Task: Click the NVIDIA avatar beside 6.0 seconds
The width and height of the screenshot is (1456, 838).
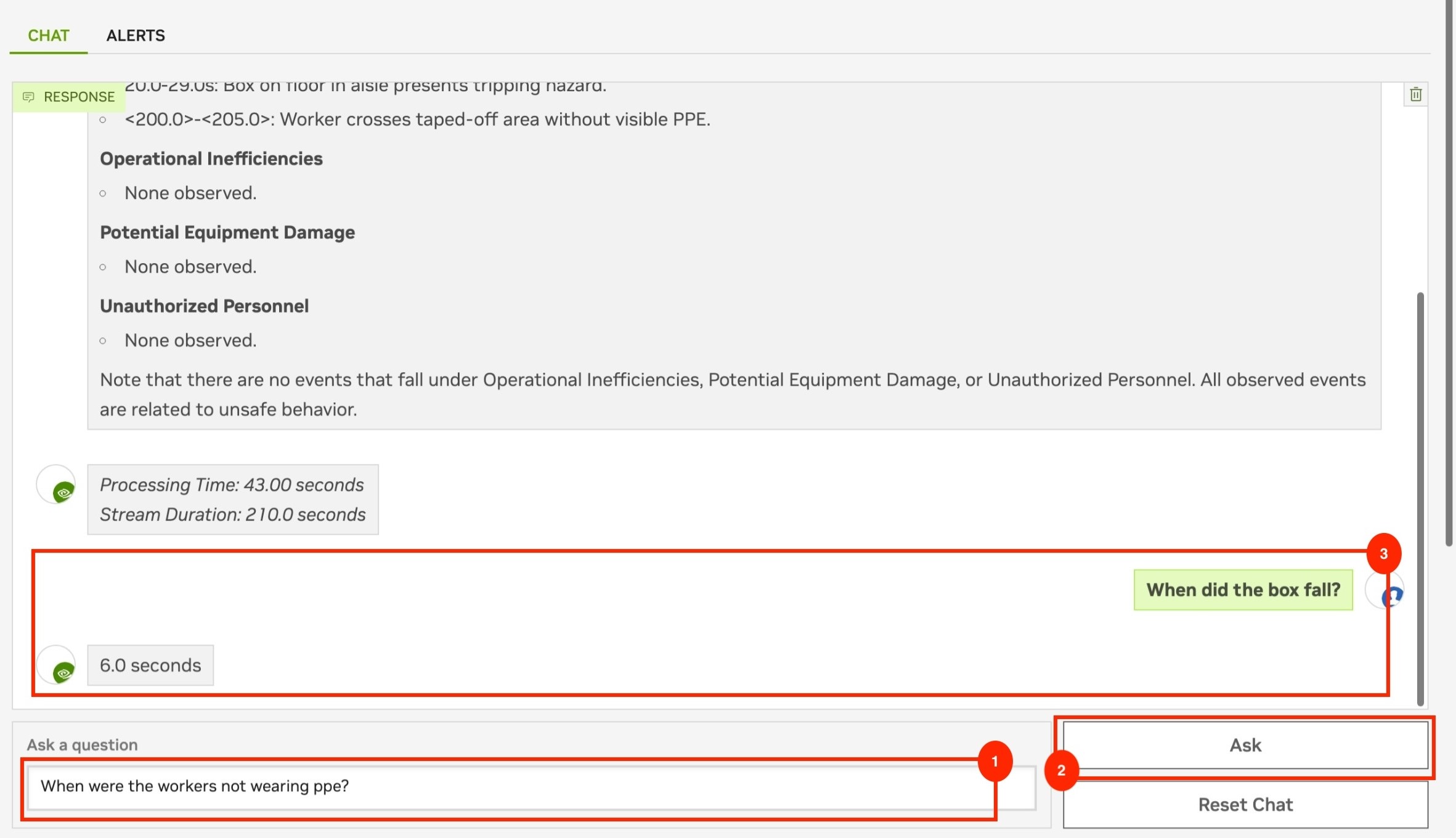Action: 56,665
